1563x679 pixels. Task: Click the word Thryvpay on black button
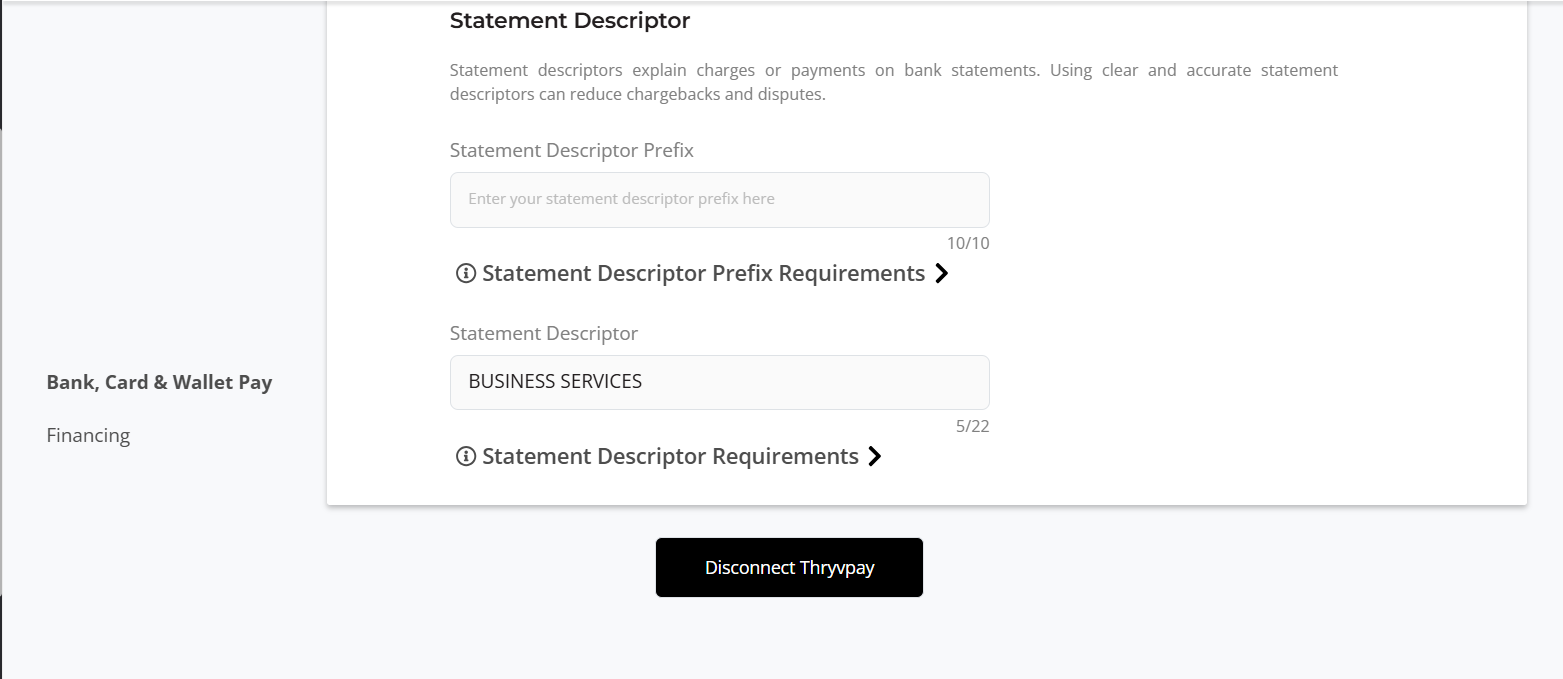coord(837,568)
